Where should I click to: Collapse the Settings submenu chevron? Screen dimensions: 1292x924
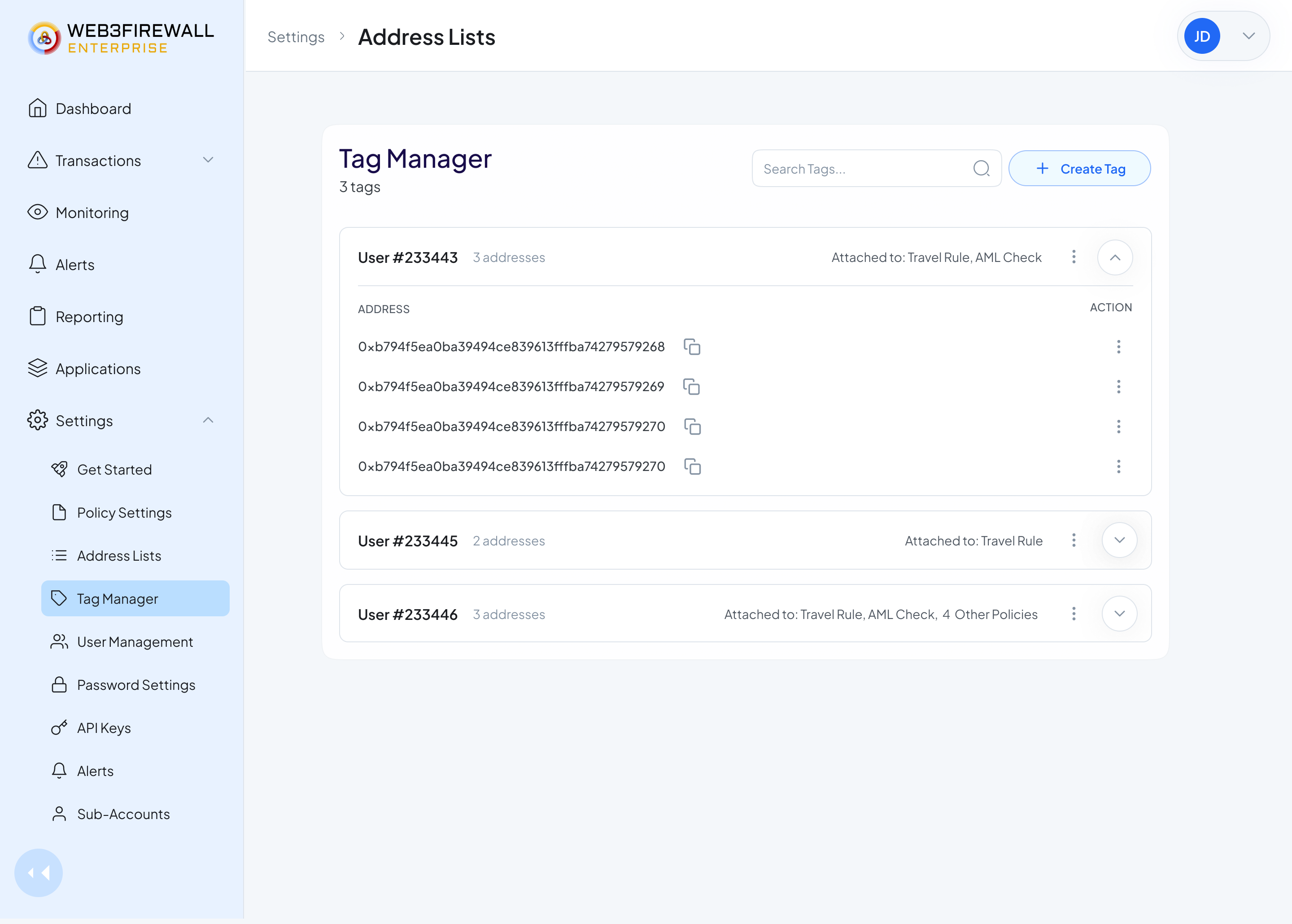[208, 420]
